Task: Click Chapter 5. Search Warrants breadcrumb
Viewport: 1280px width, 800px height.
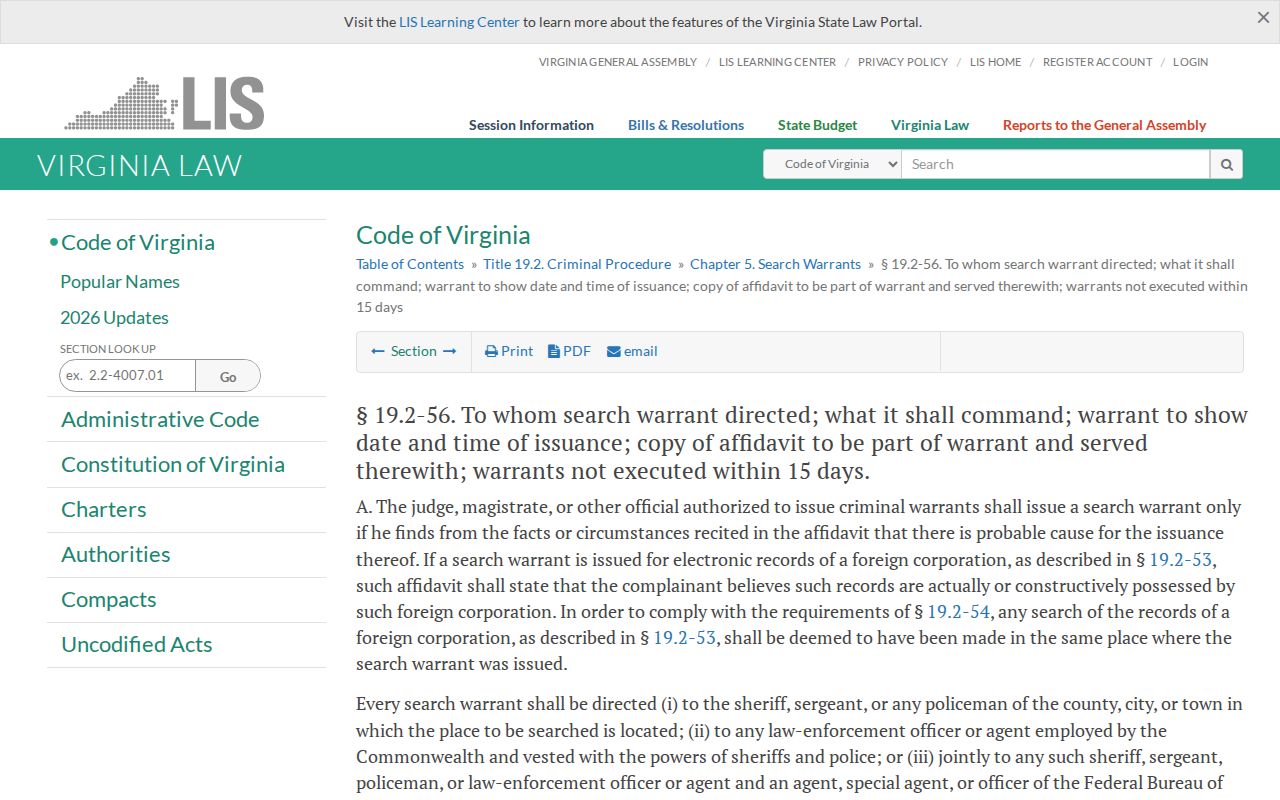Action: (x=775, y=264)
